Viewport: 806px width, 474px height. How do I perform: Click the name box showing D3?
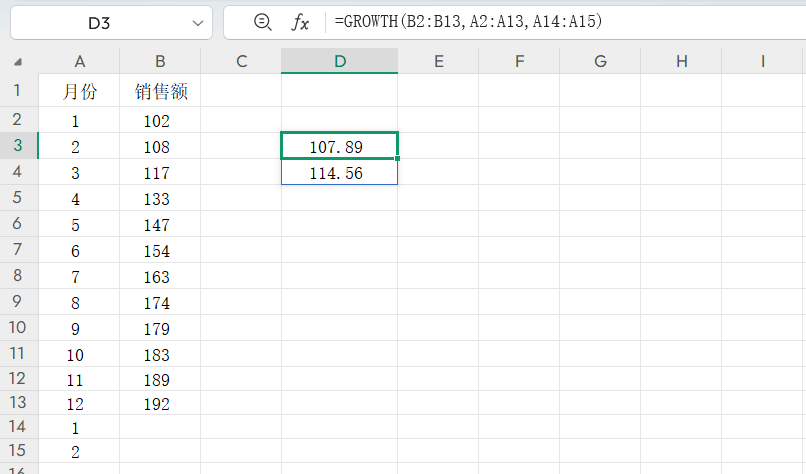coord(100,22)
